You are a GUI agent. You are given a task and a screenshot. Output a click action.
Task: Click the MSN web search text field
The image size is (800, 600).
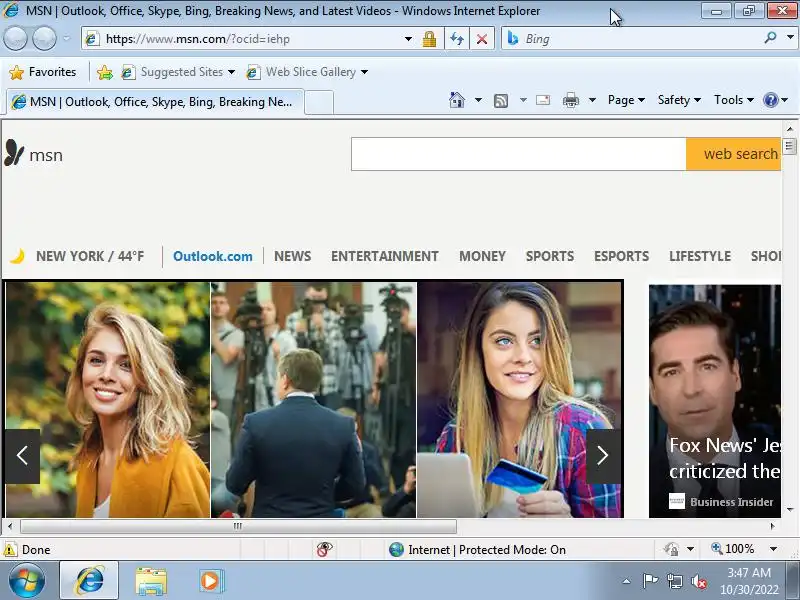point(518,154)
